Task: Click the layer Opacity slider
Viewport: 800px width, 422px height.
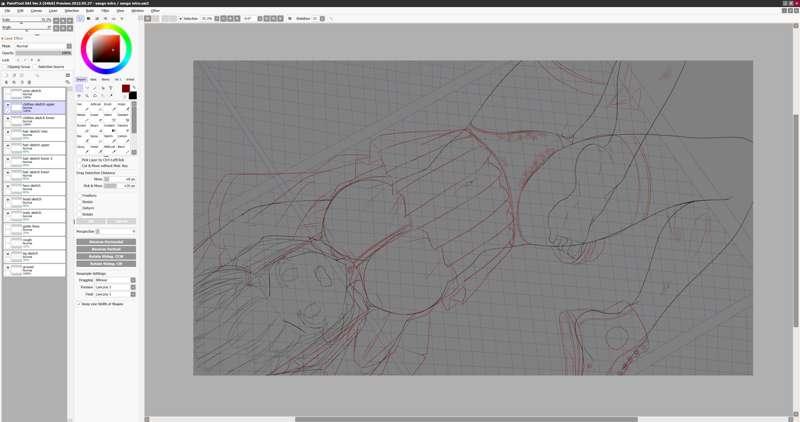Action: click(x=43, y=53)
